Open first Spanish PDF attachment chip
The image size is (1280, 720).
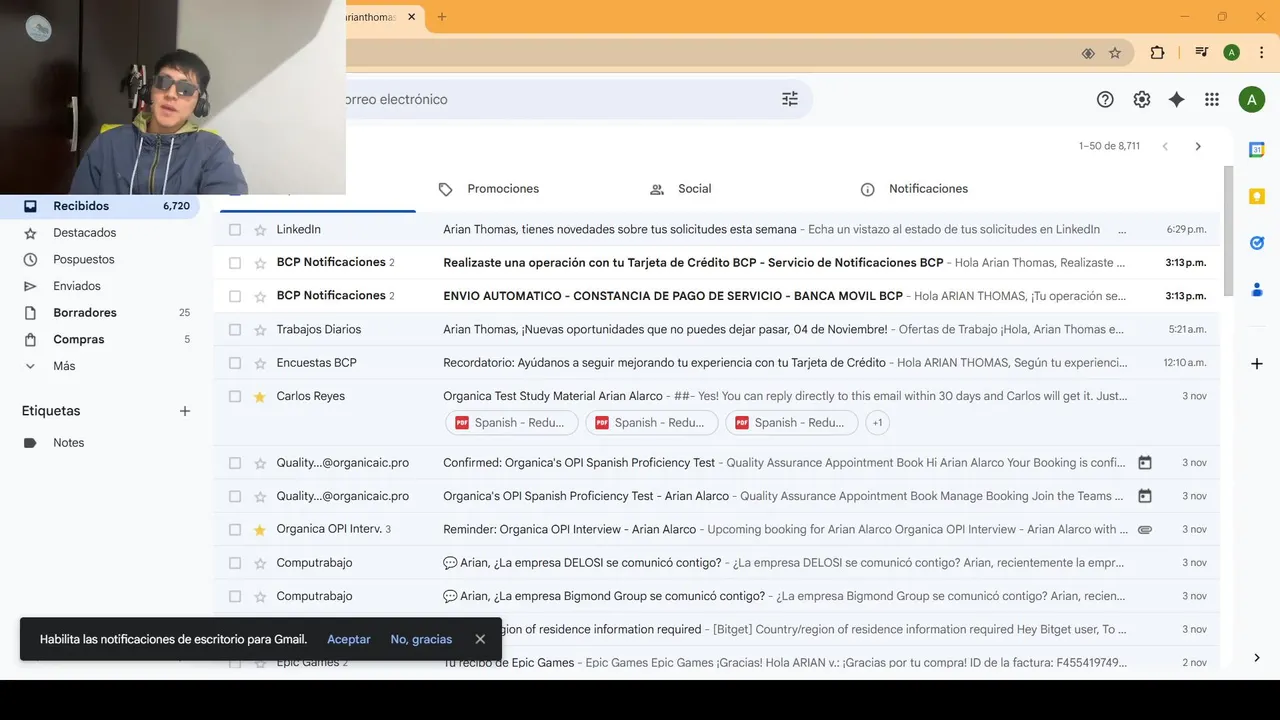tap(512, 423)
